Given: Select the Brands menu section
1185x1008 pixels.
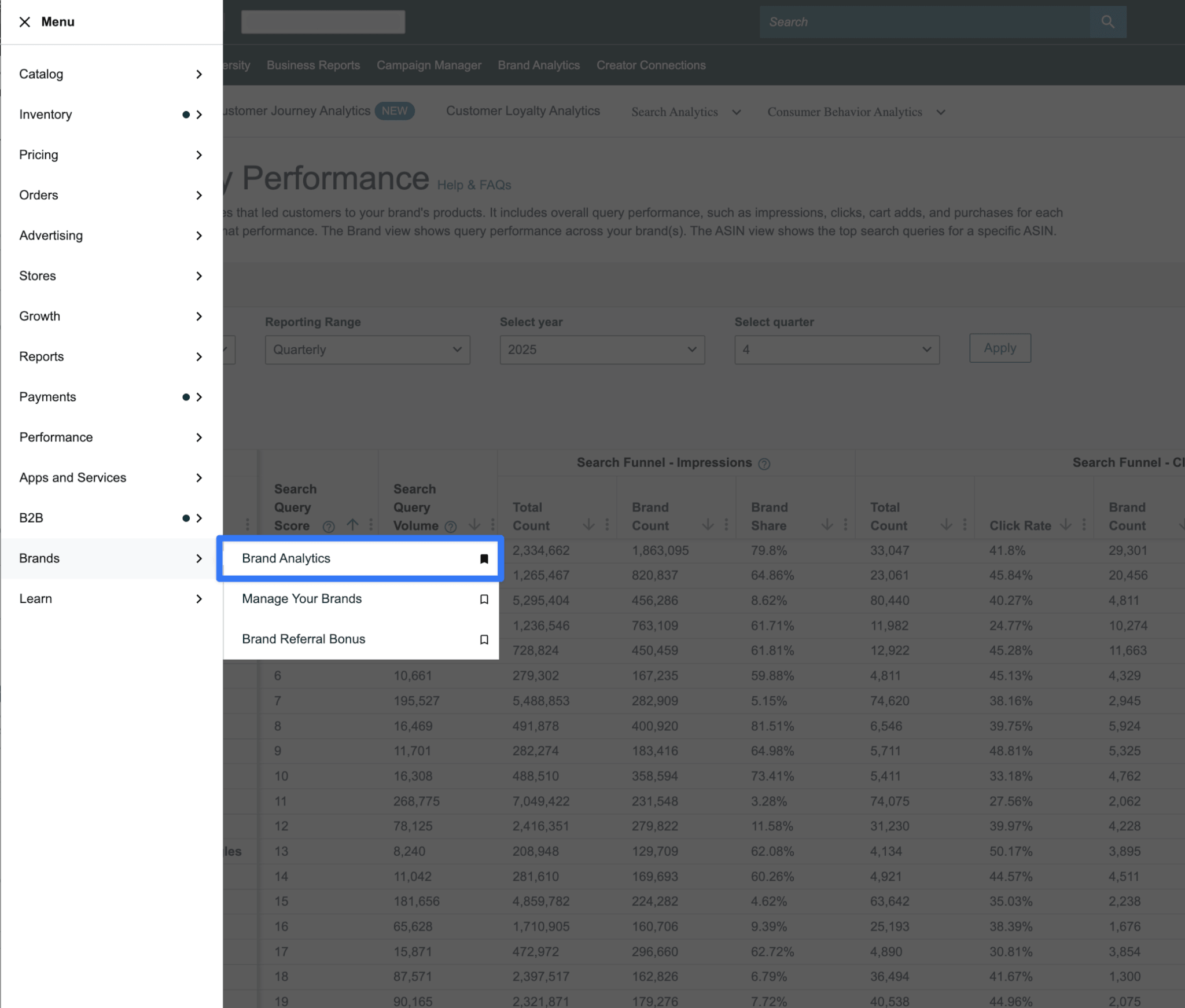Looking at the screenshot, I should coord(111,558).
